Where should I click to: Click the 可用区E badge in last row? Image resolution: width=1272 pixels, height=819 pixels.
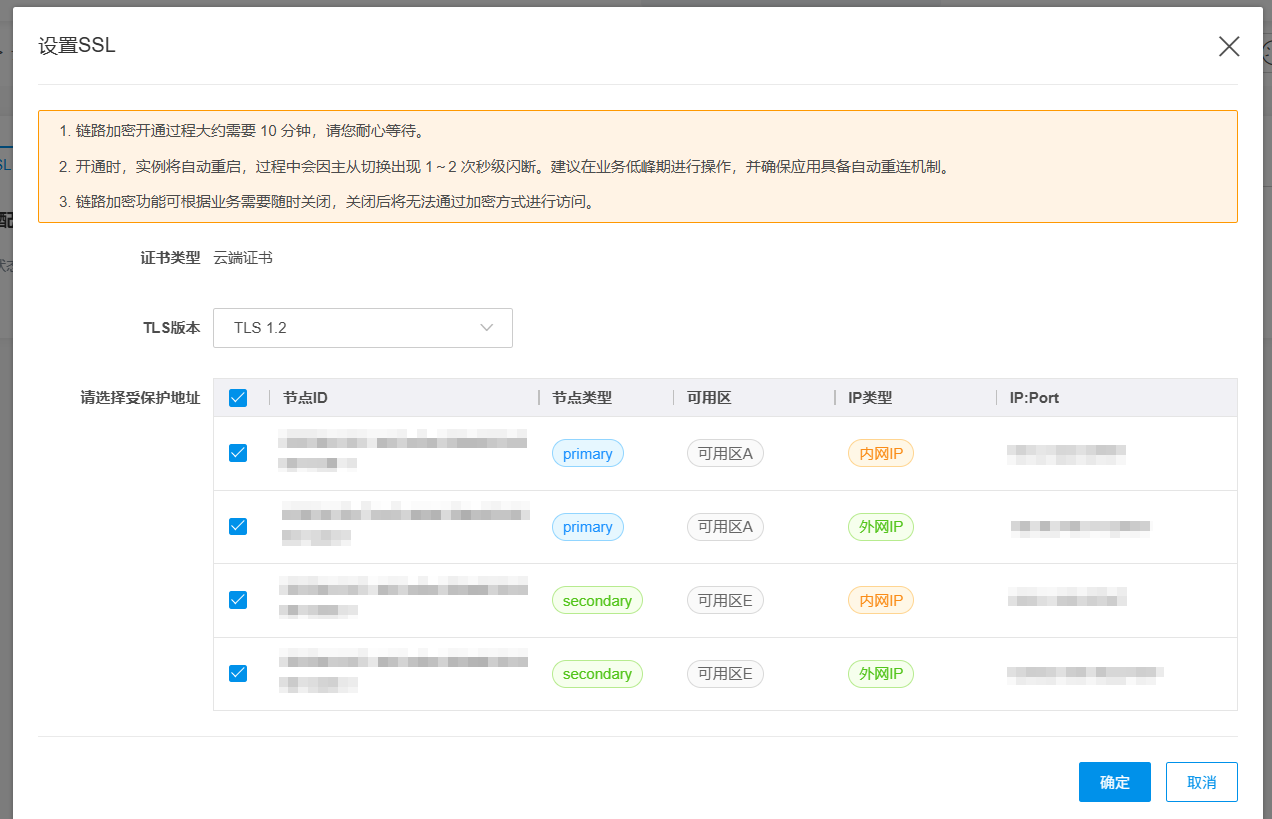(x=725, y=674)
